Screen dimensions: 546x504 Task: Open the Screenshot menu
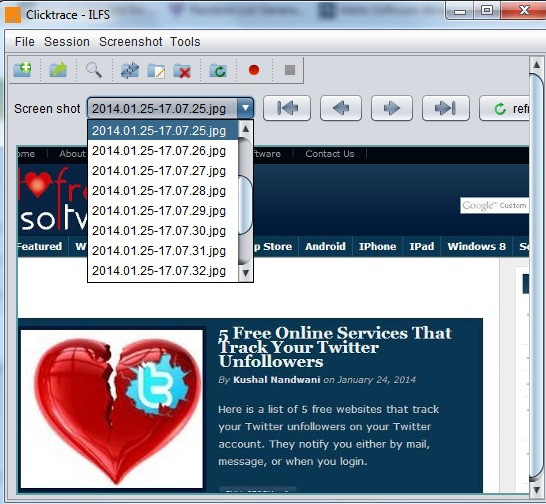(x=131, y=42)
